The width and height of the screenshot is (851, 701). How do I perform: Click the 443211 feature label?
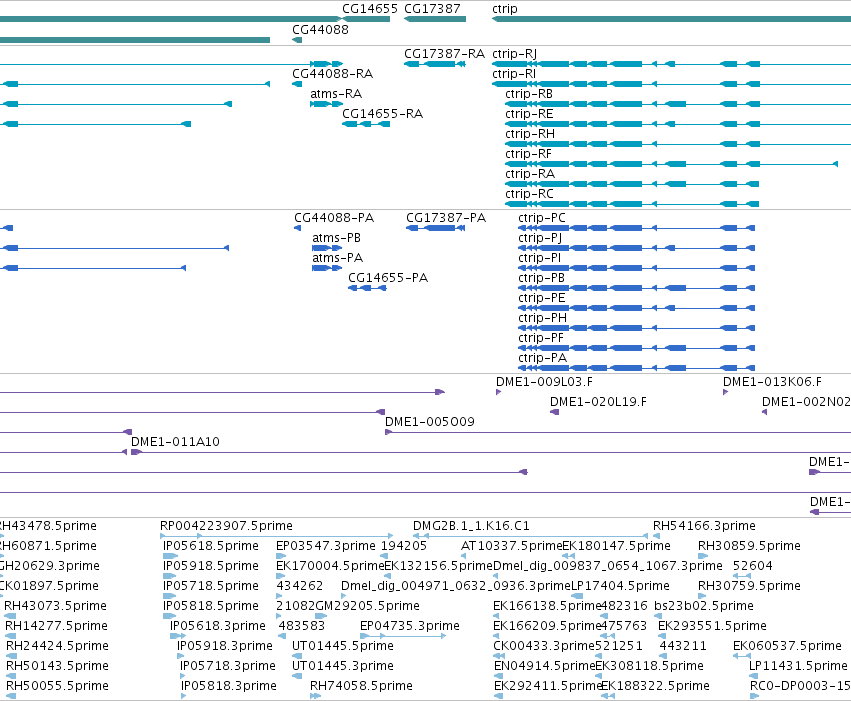(x=683, y=647)
